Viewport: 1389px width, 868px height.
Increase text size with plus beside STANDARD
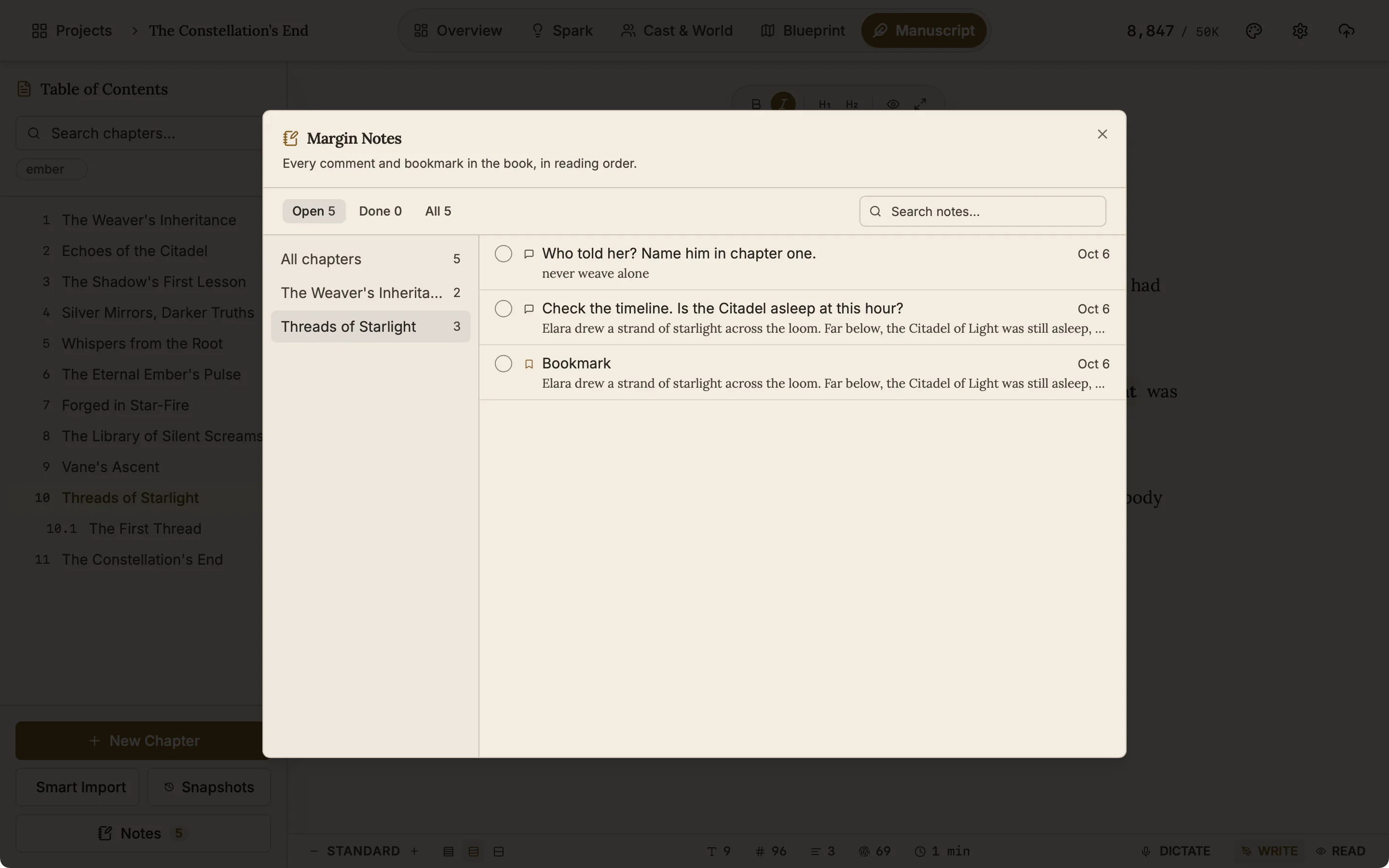(x=414, y=851)
